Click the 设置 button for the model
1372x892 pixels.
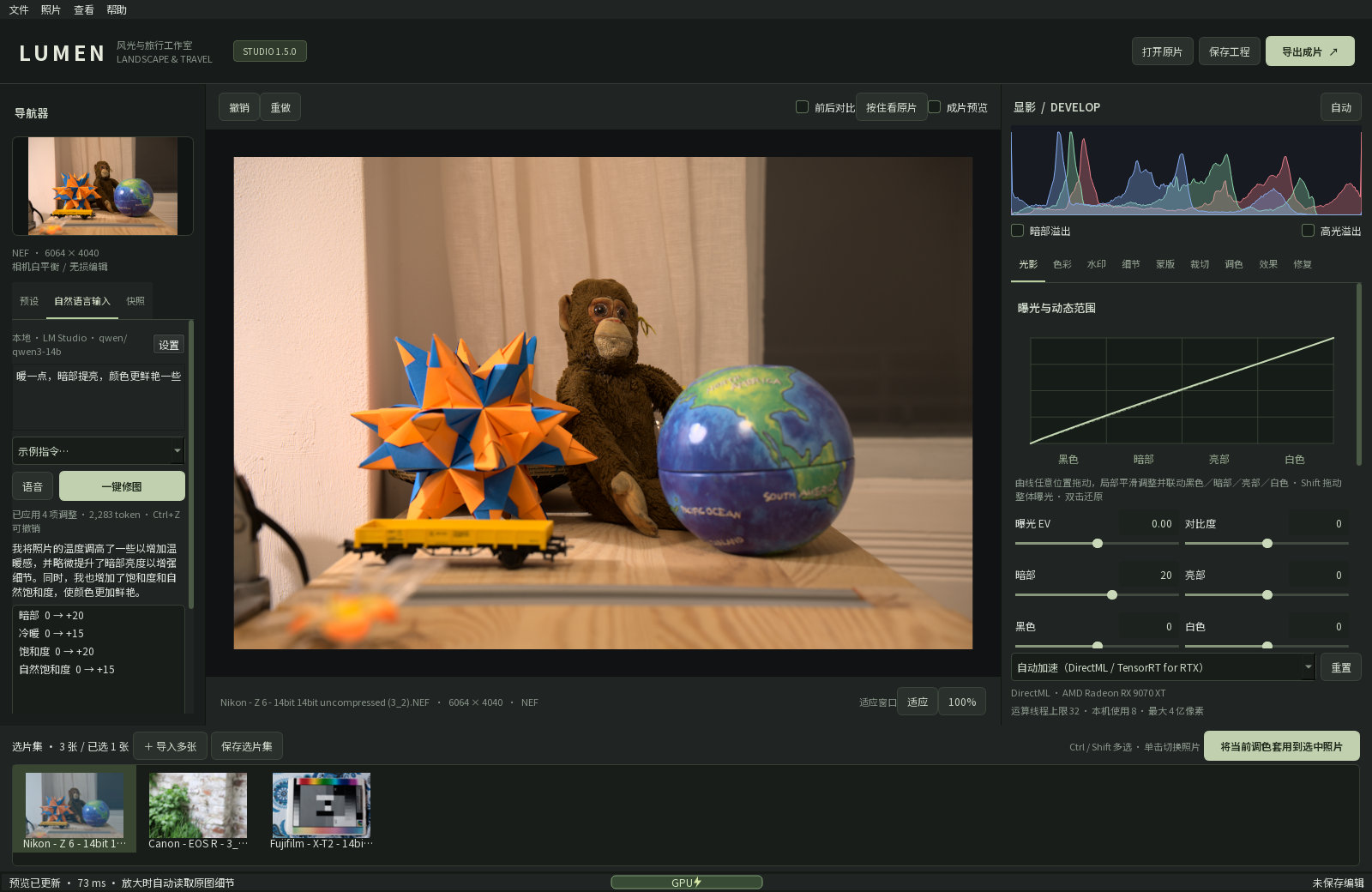point(169,345)
